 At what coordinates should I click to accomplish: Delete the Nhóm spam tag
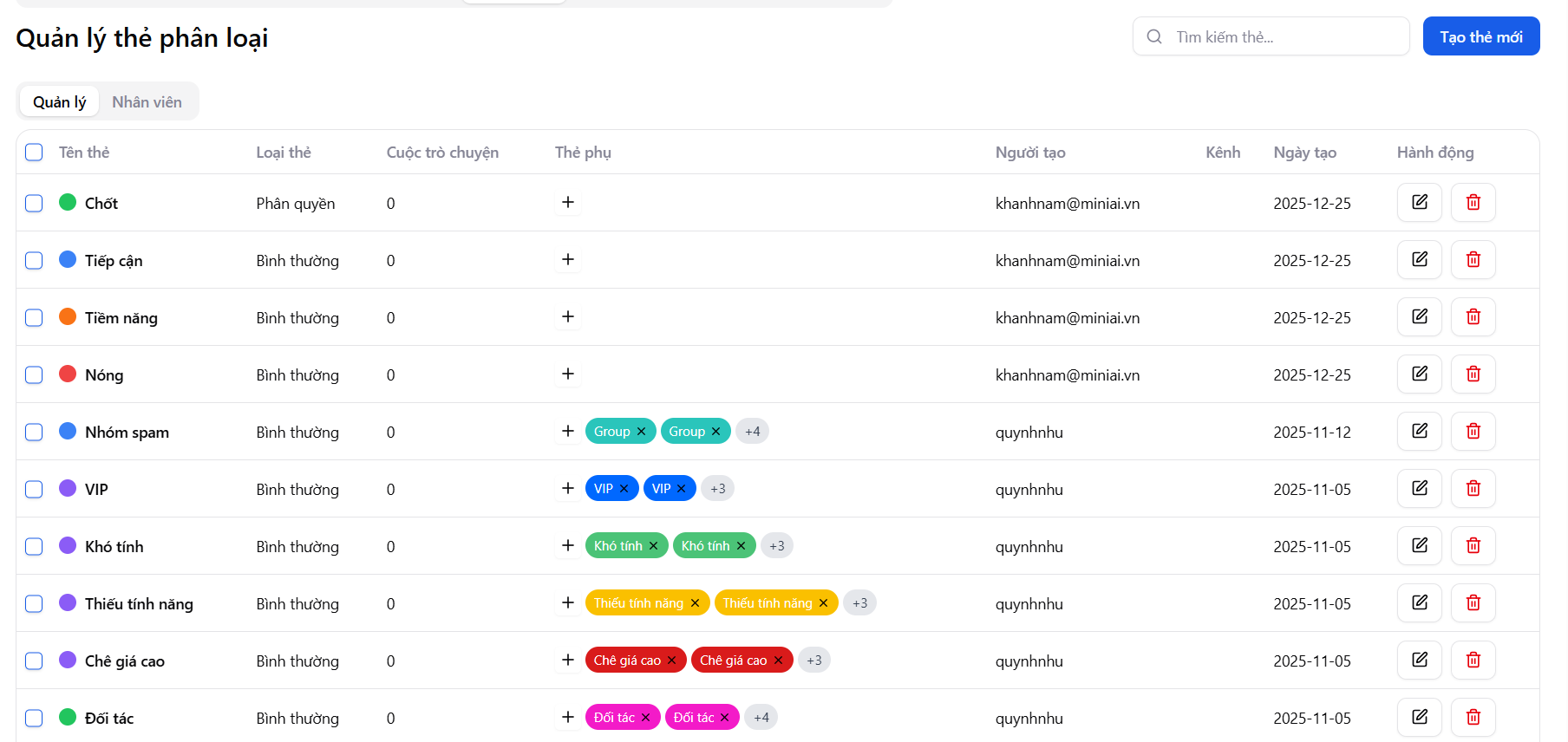pyautogui.click(x=1473, y=432)
